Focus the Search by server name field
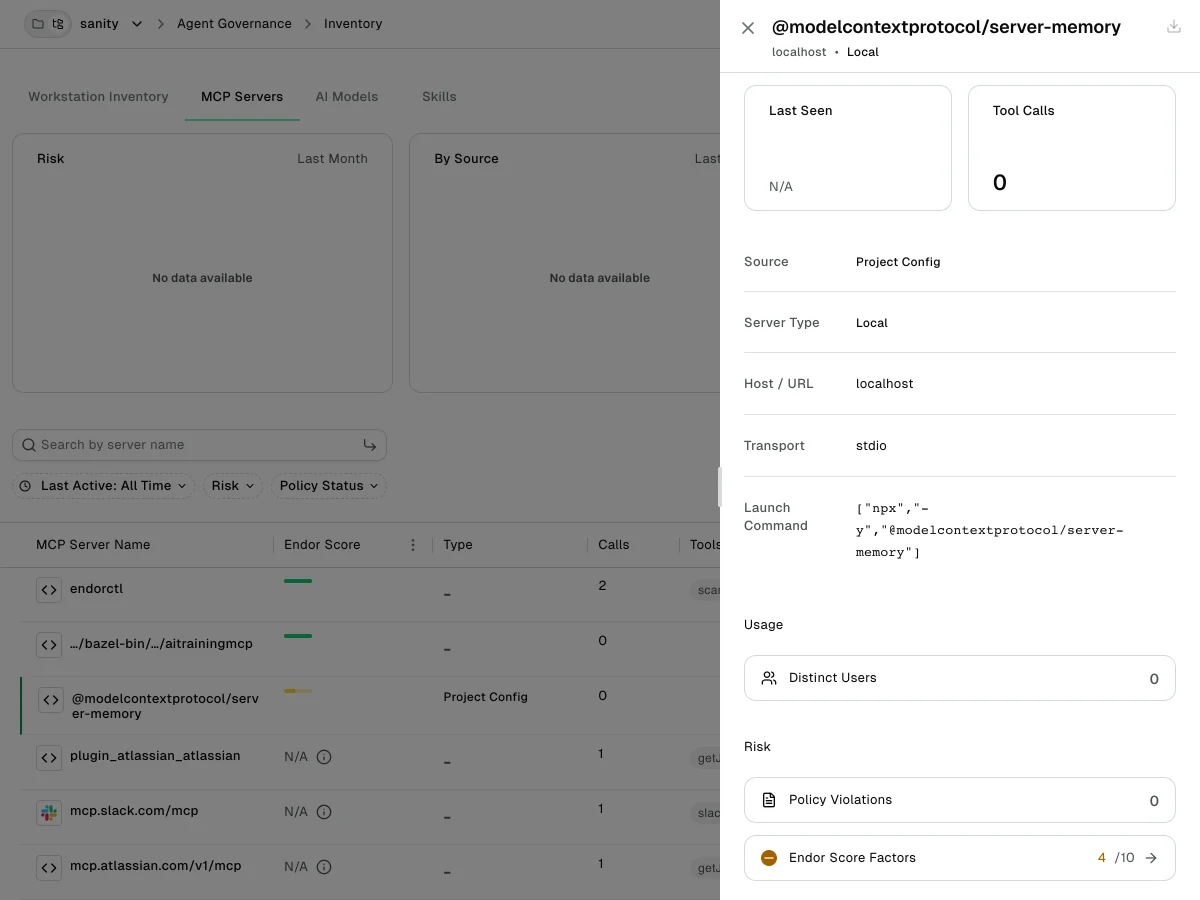 coord(199,445)
